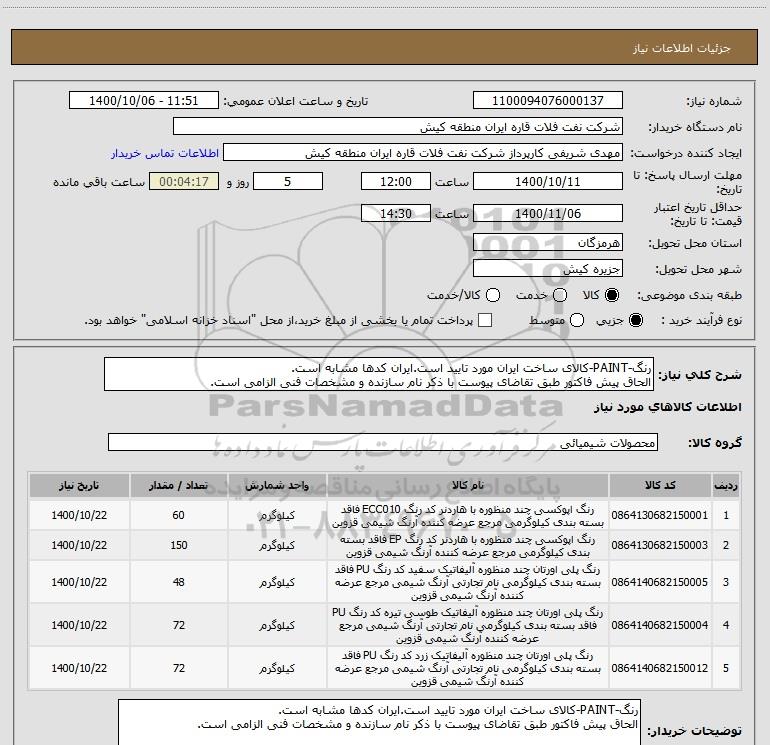Click the ECC010 epoxy paint item name

pyautogui.click(x=468, y=516)
